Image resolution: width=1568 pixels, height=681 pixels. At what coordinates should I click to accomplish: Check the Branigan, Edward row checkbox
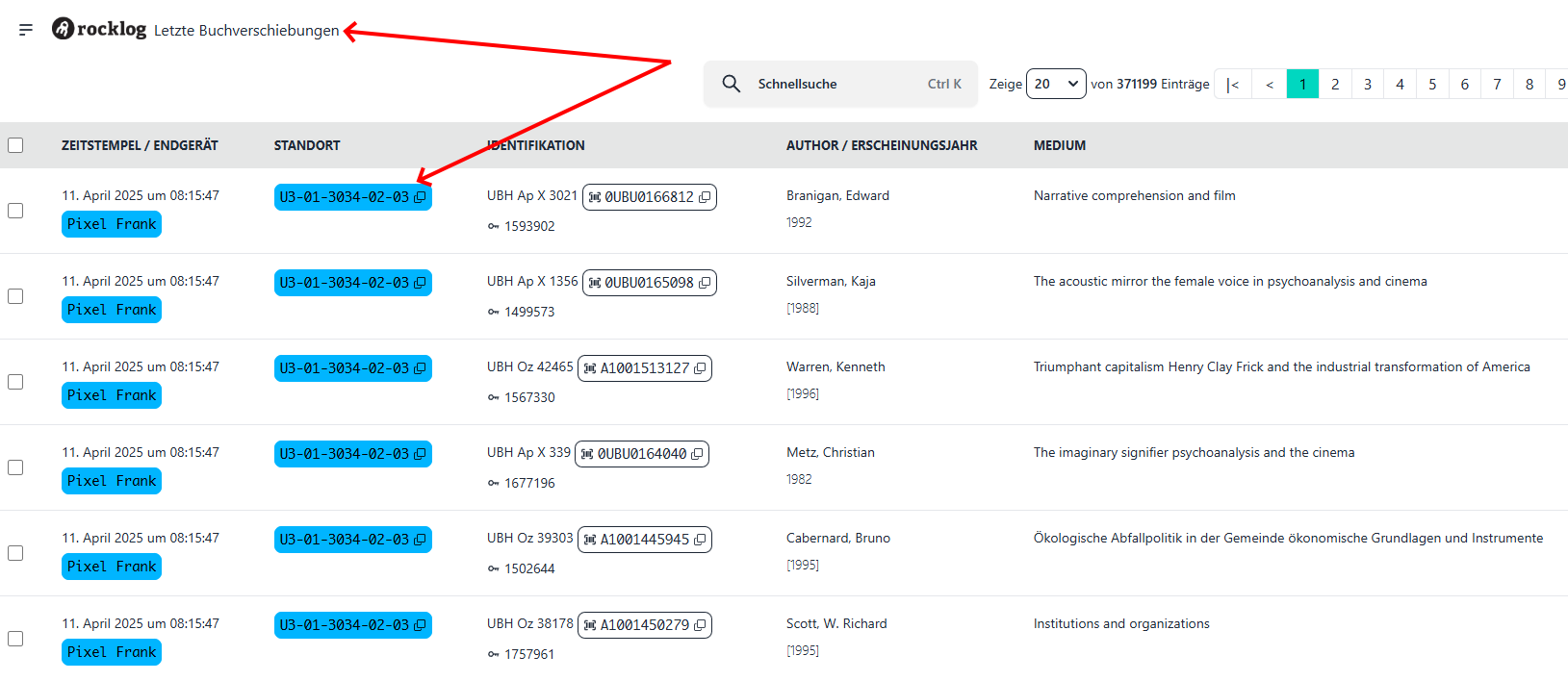15,211
